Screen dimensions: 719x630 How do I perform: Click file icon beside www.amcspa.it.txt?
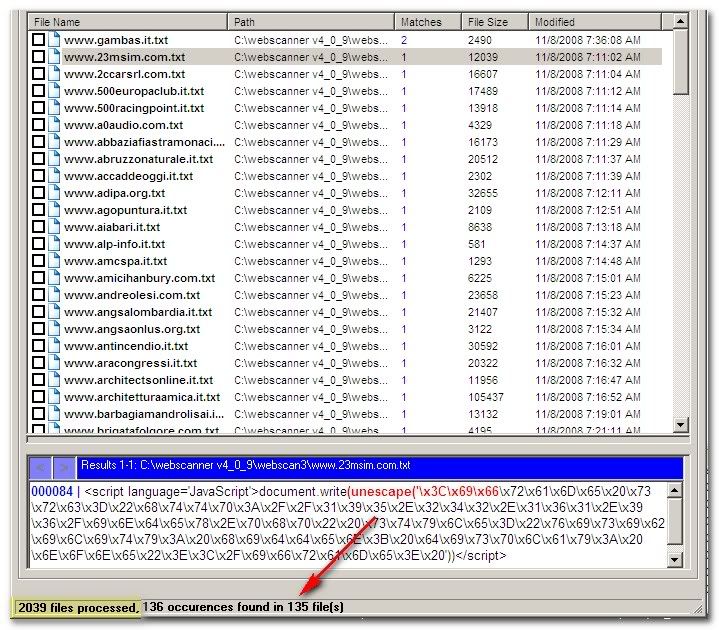55,261
